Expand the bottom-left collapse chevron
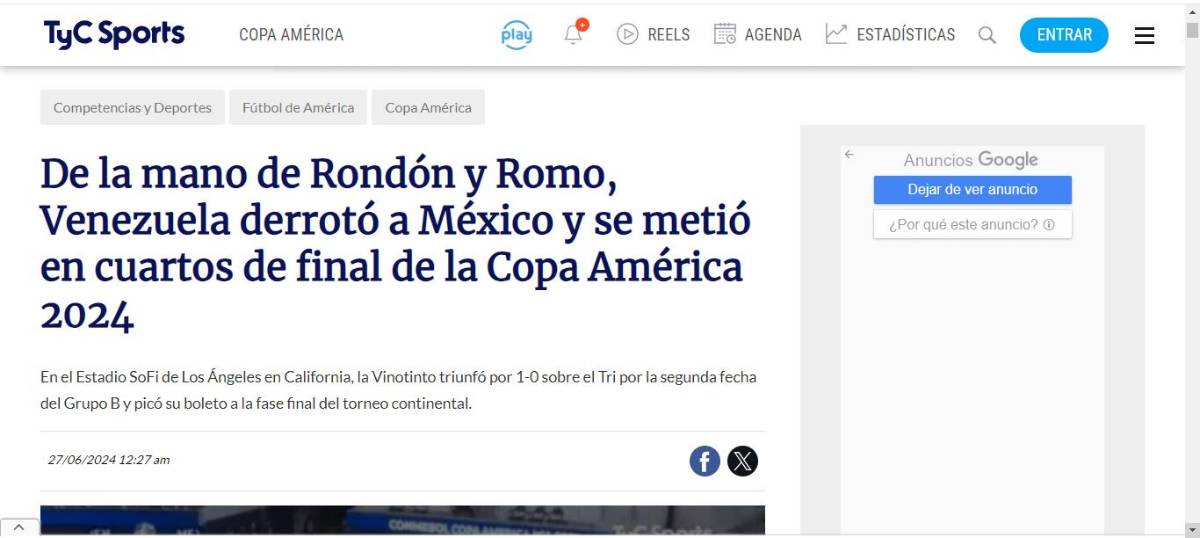This screenshot has width=1200, height=538. click(x=19, y=527)
